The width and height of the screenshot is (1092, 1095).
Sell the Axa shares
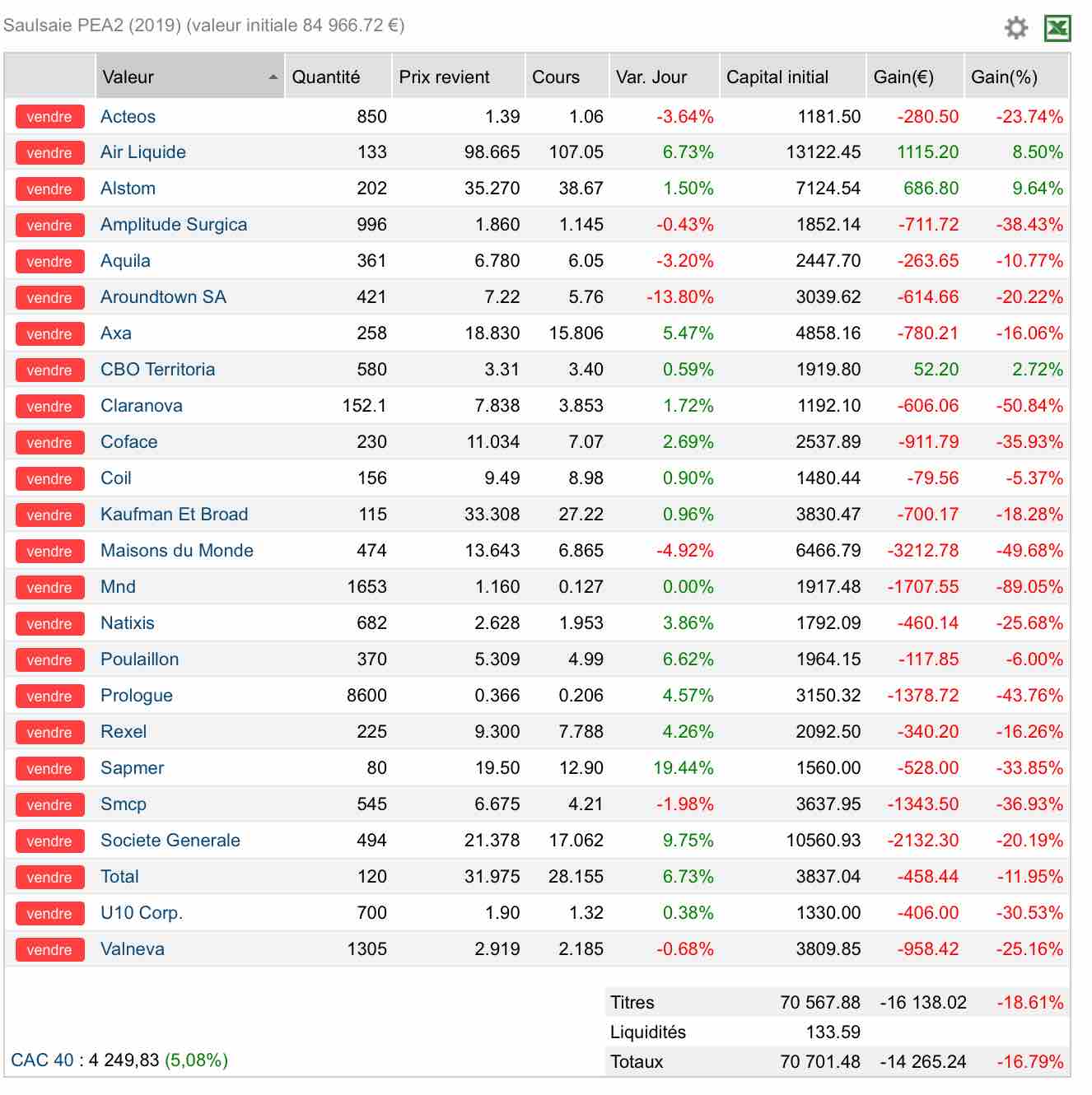point(49,334)
